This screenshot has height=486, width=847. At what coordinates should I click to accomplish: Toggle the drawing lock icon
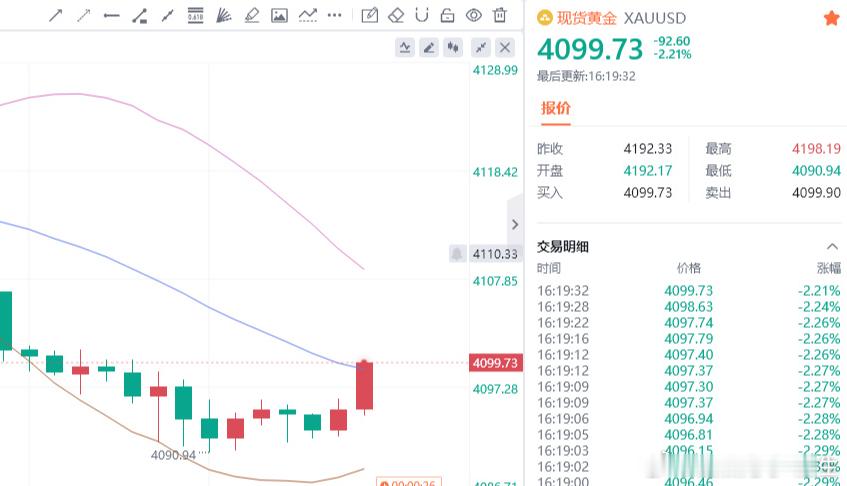point(447,15)
